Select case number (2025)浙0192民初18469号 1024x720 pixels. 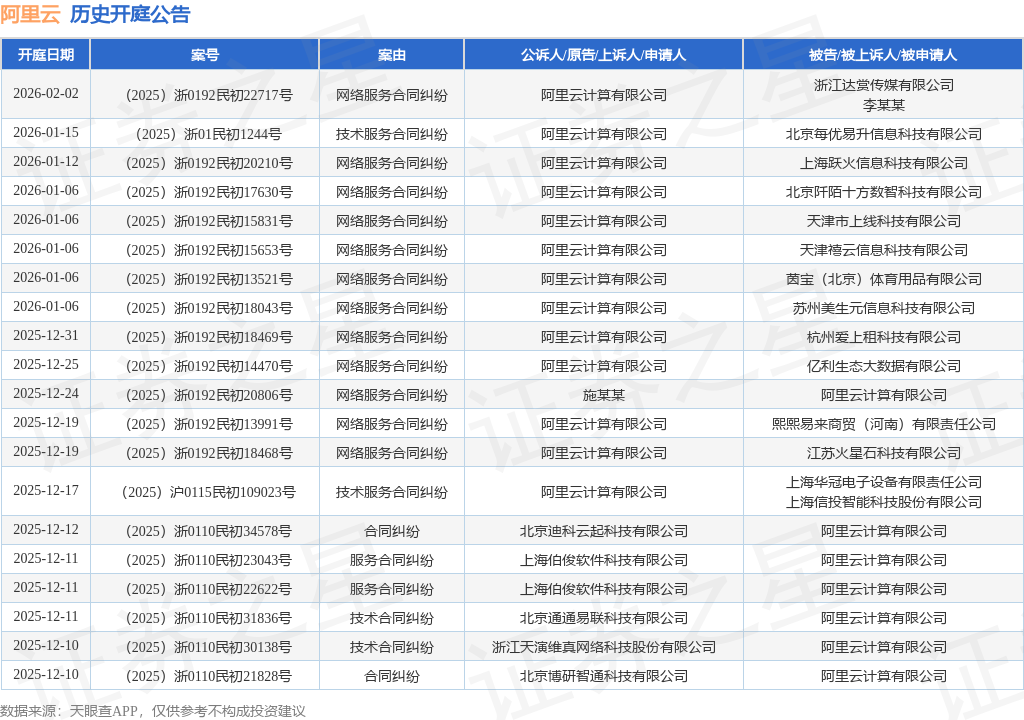209,337
